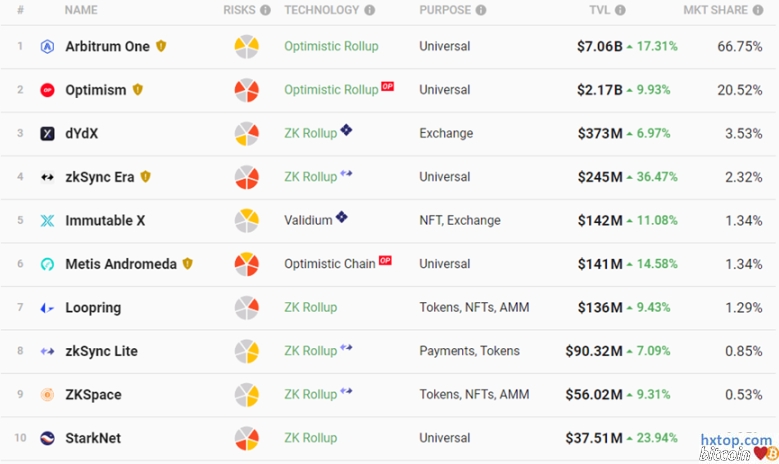The height and width of the screenshot is (464, 779).
Task: Open the ZKSpace project link
Action: click(x=93, y=395)
